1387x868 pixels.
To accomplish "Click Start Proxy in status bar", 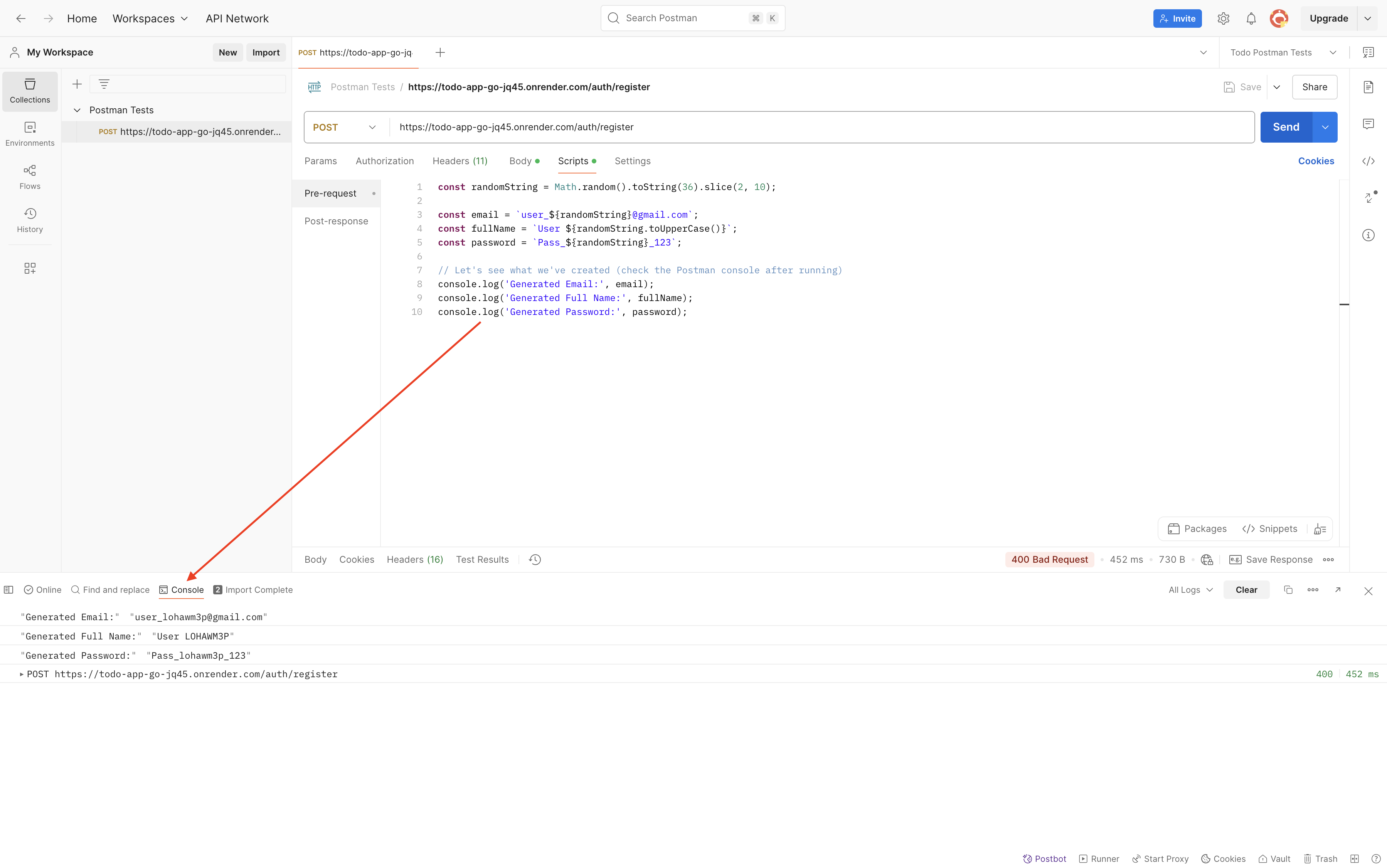I will click(x=1160, y=859).
